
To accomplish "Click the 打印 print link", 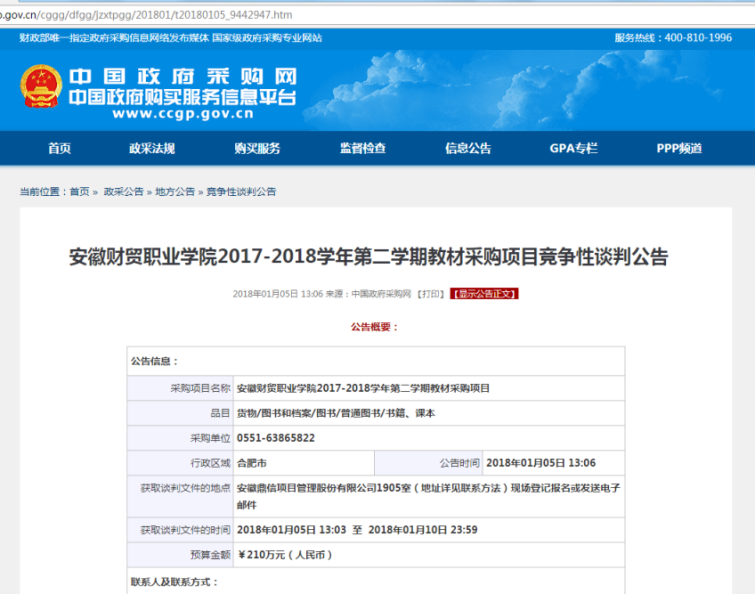I will (x=431, y=294).
